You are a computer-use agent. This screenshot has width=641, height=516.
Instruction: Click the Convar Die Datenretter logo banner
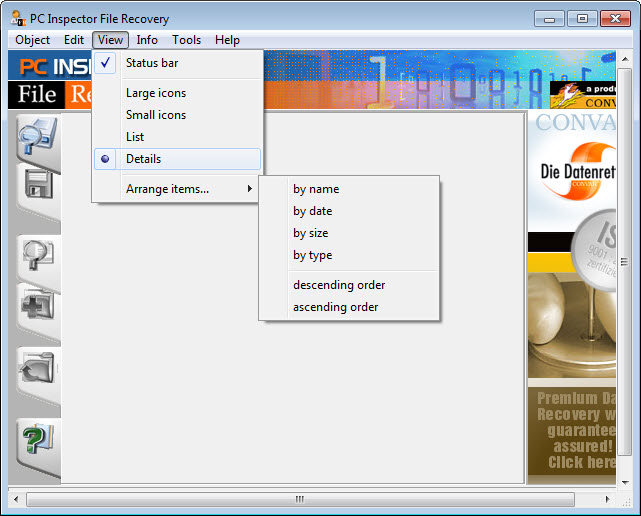(x=572, y=172)
